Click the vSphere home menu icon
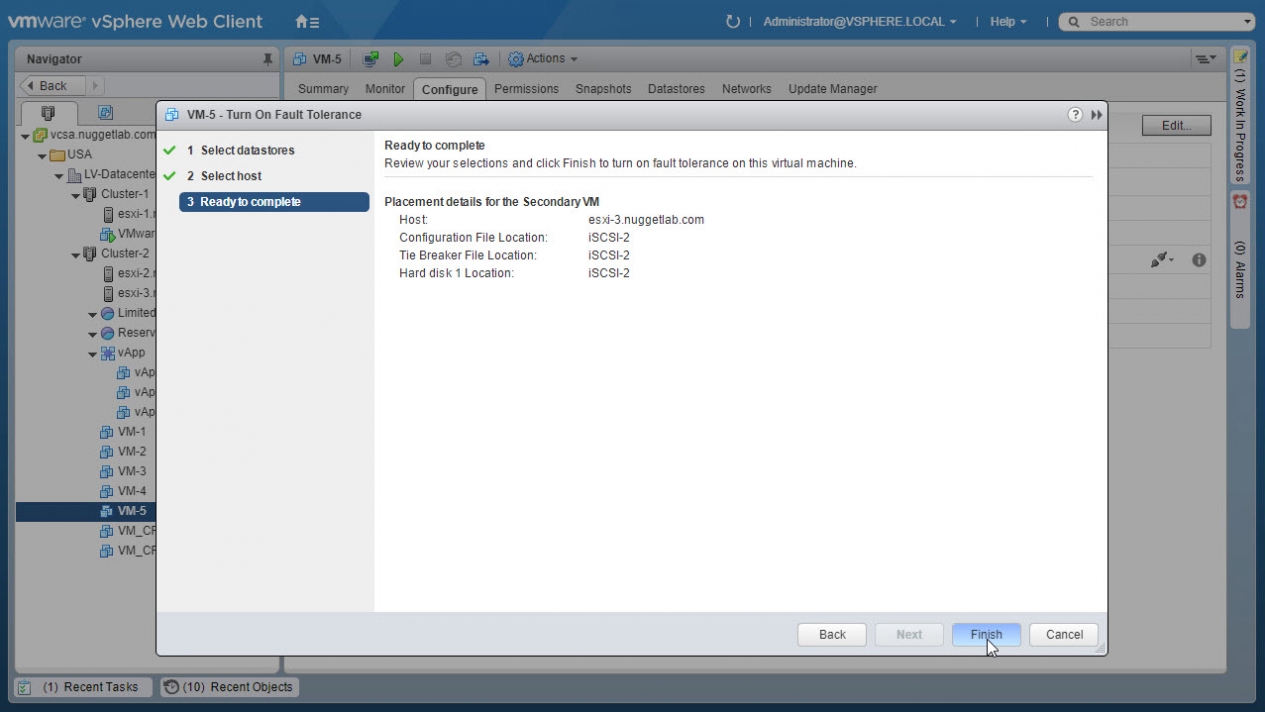This screenshot has width=1265, height=712. [x=307, y=21]
